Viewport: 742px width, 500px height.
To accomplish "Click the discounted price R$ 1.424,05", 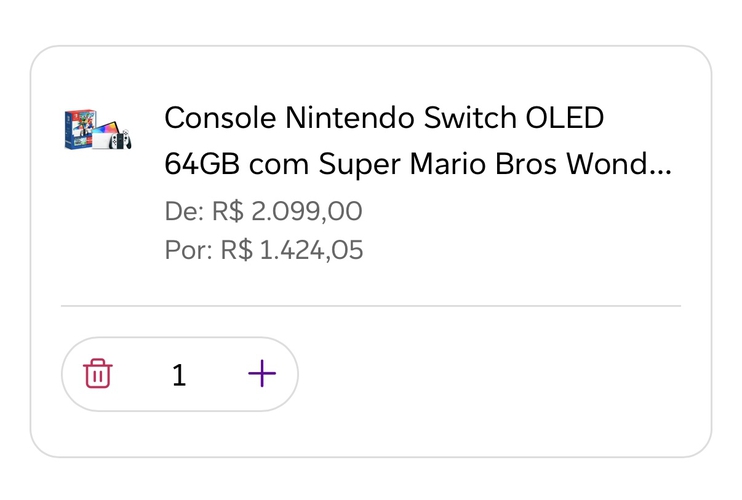I will [291, 250].
